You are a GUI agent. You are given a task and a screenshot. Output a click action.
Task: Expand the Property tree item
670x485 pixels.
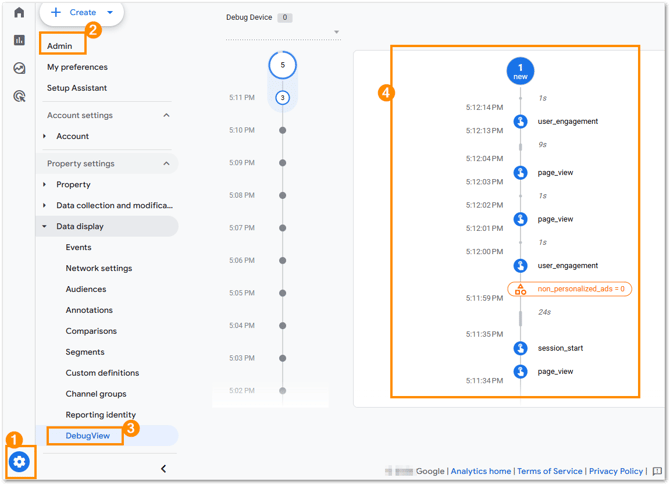pos(44,185)
